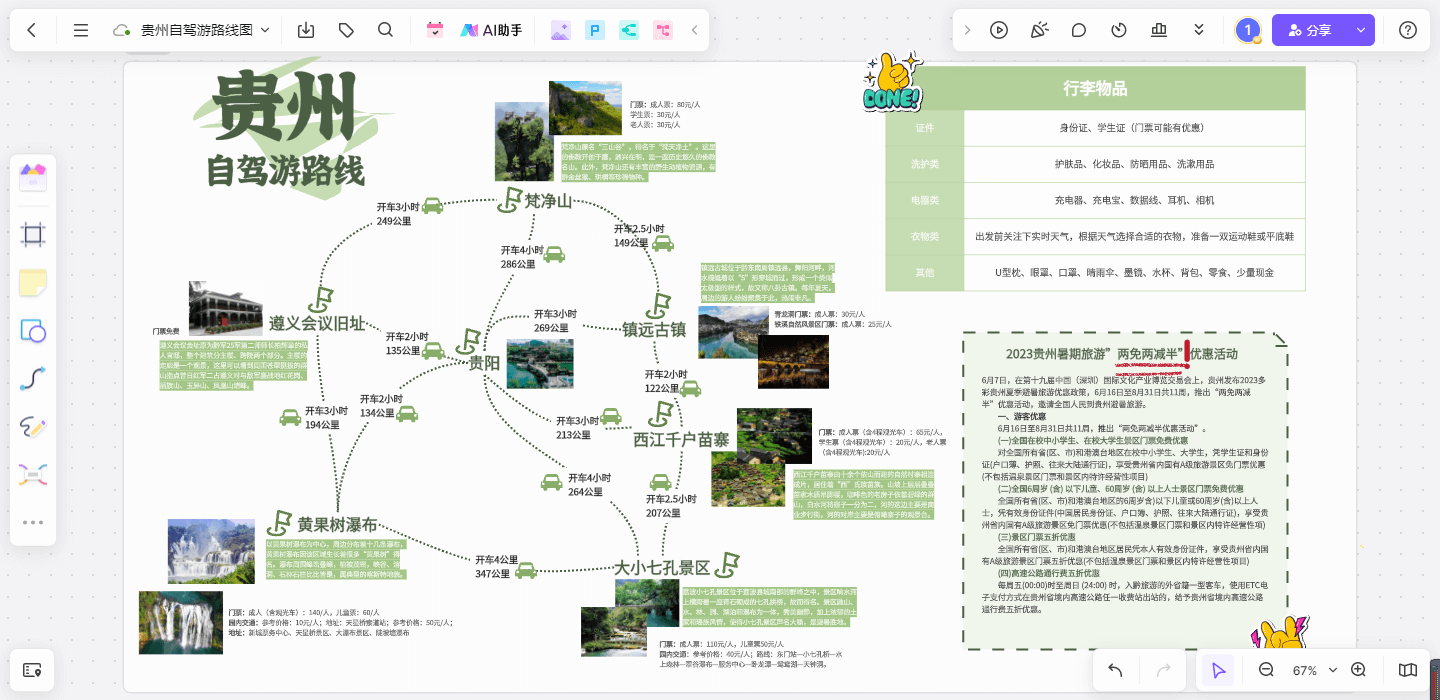Open the tag icon in top toolbar
The width and height of the screenshot is (1440, 700).
click(346, 30)
